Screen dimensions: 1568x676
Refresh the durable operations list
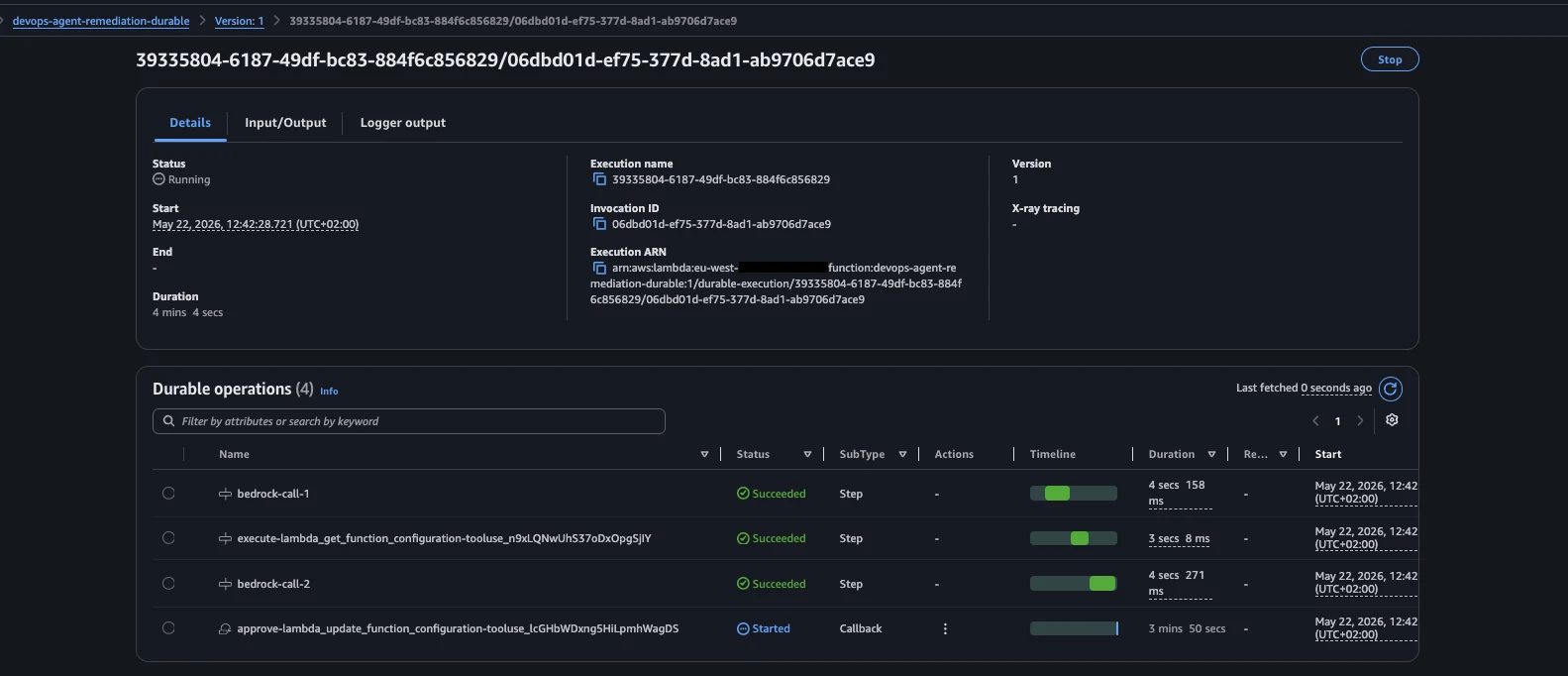point(1391,389)
